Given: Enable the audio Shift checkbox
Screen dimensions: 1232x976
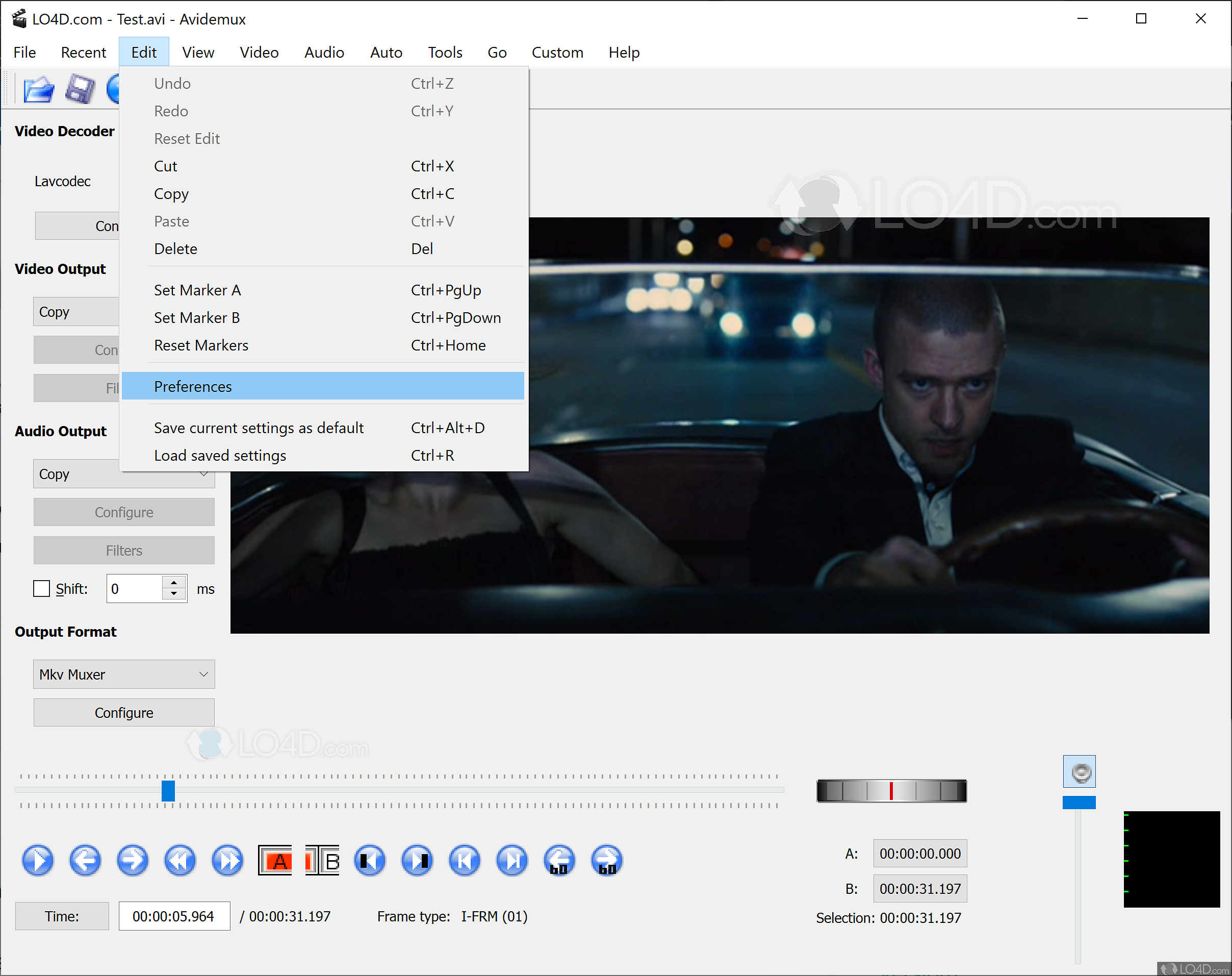Looking at the screenshot, I should [x=42, y=589].
